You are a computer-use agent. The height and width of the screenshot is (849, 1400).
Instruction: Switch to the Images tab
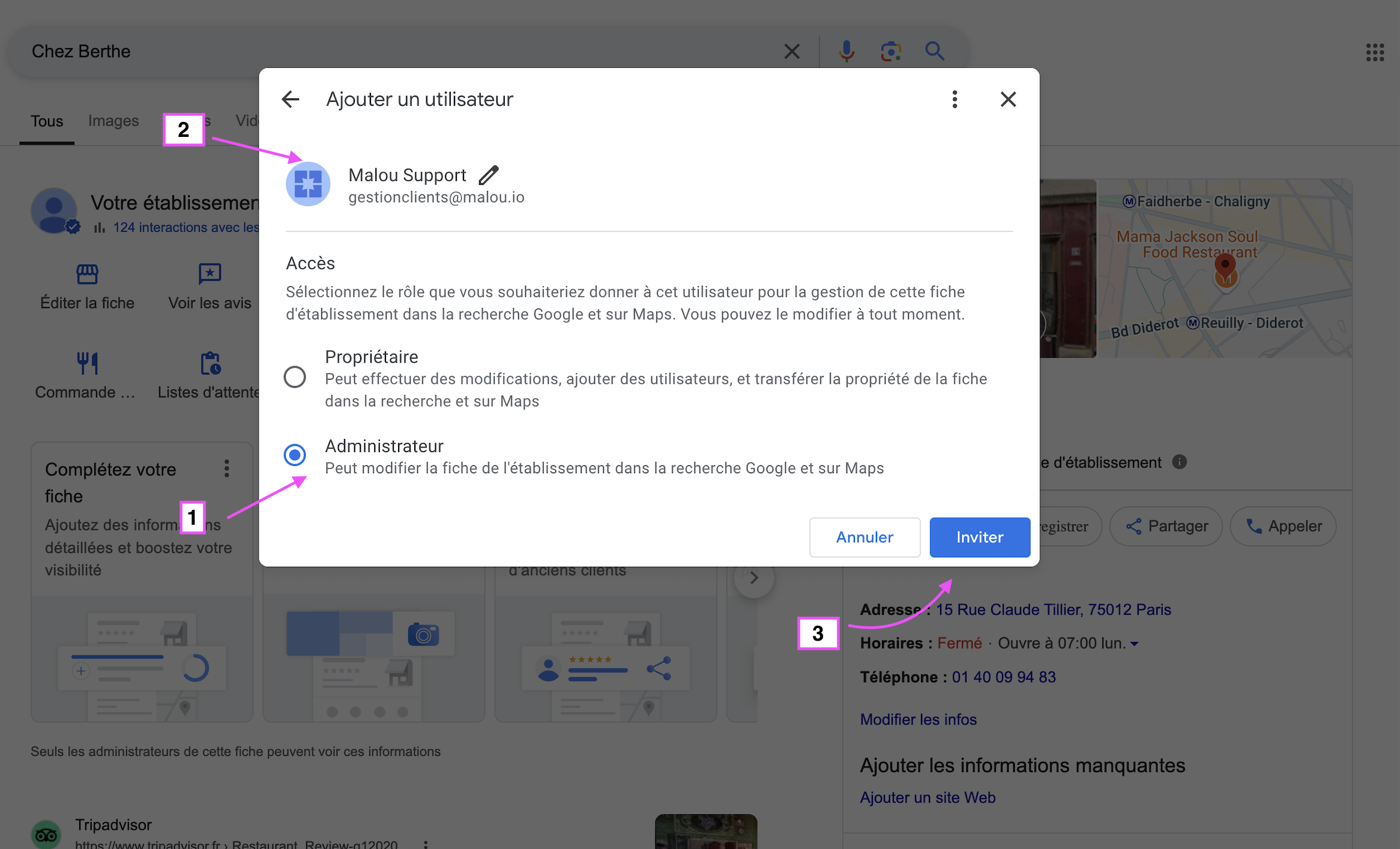tap(113, 121)
